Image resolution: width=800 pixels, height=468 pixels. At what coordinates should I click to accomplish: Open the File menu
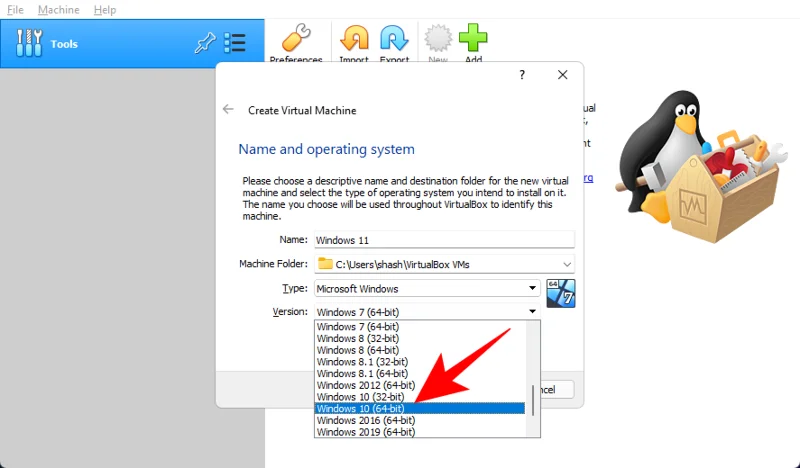[x=15, y=10]
